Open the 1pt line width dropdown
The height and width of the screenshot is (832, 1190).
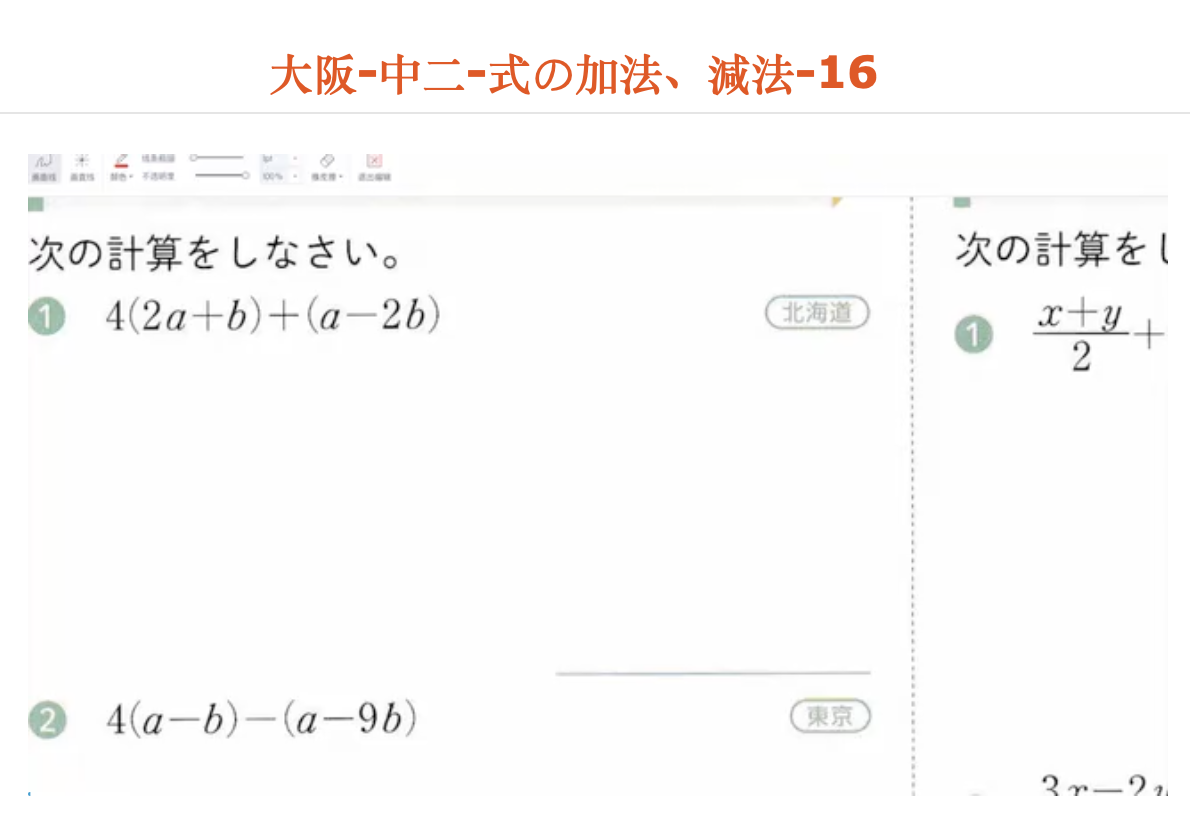(297, 157)
